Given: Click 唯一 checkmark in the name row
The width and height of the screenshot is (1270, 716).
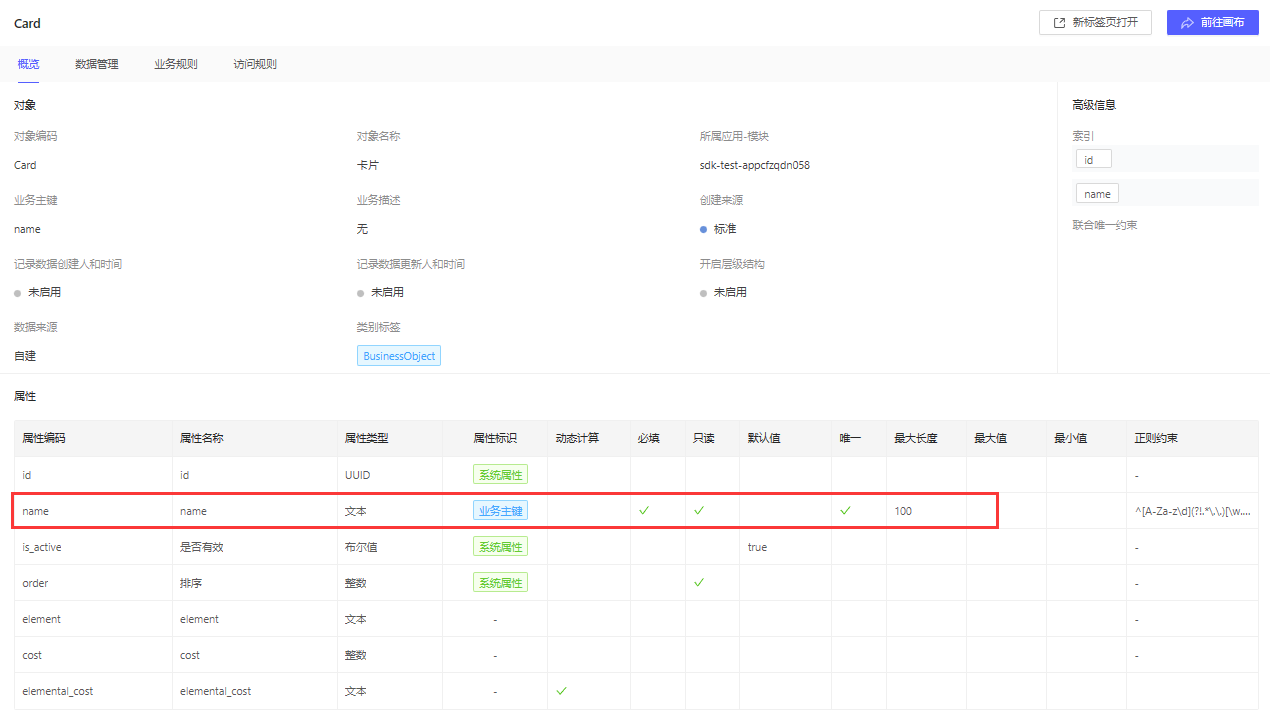Looking at the screenshot, I should pyautogui.click(x=845, y=510).
